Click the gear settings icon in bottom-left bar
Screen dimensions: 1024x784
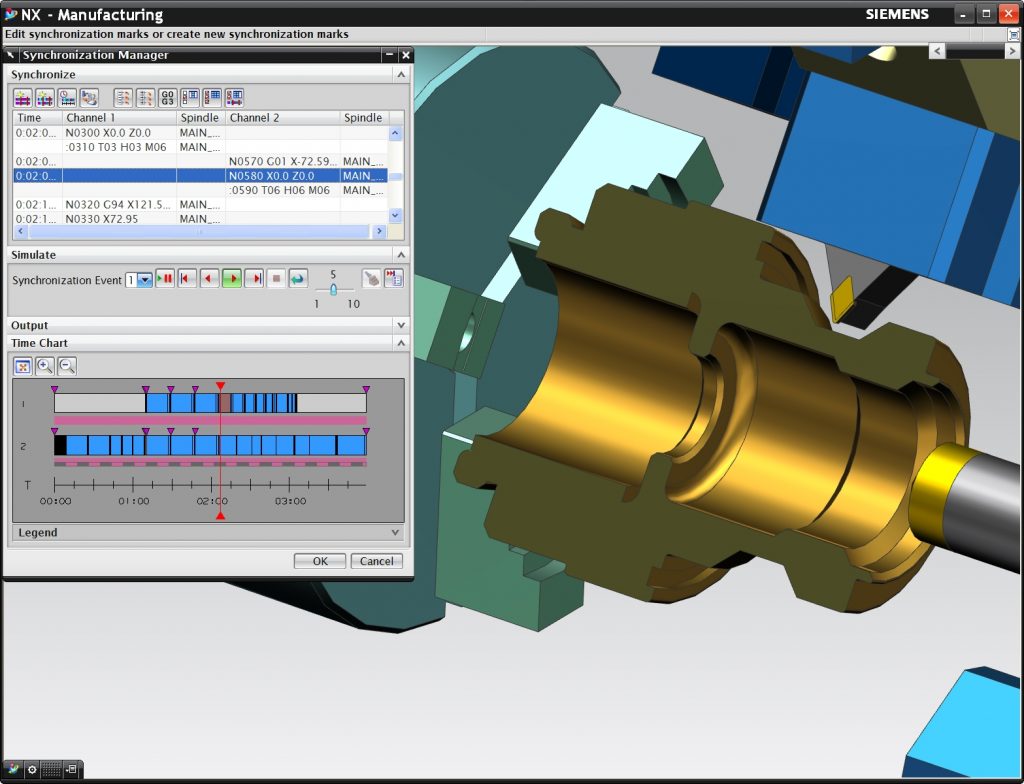(x=32, y=770)
